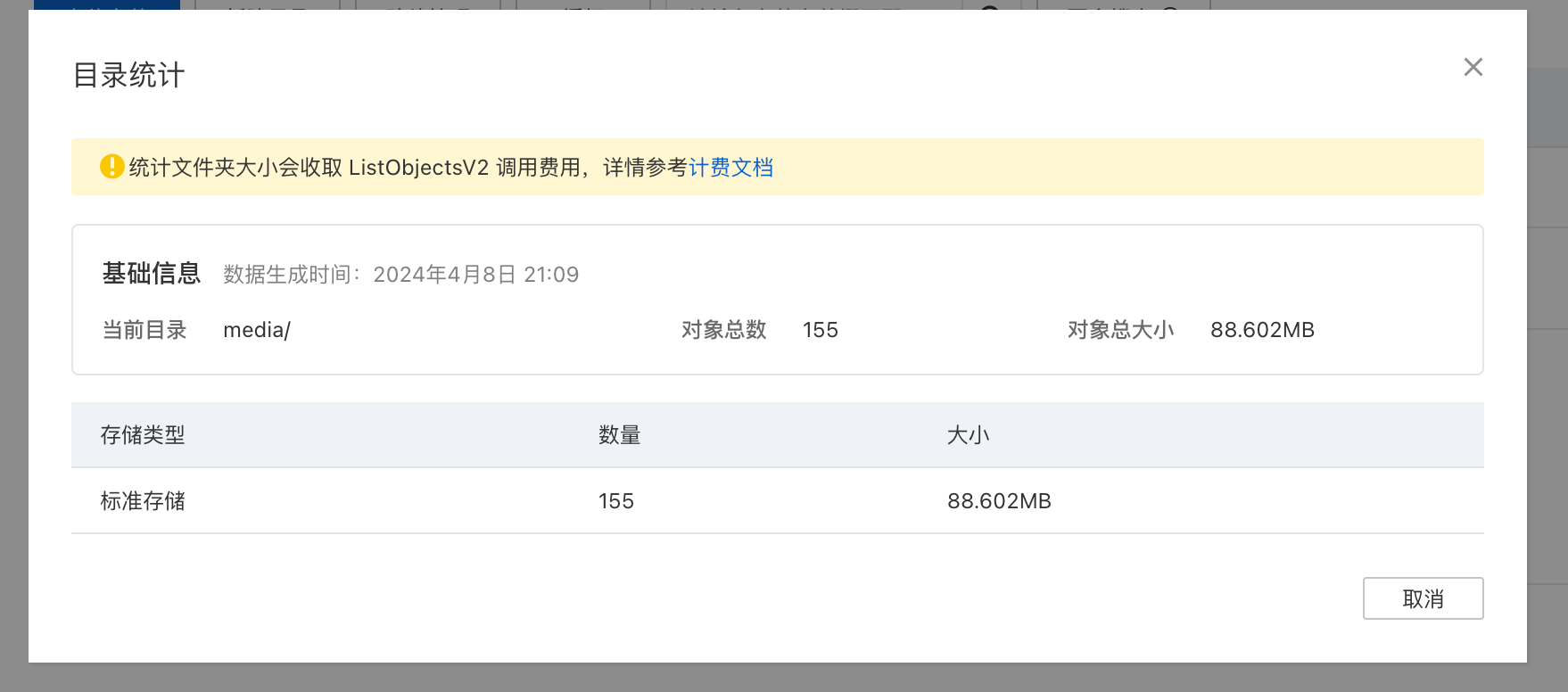Open the 计费文档 billing documentation link

[x=731, y=167]
